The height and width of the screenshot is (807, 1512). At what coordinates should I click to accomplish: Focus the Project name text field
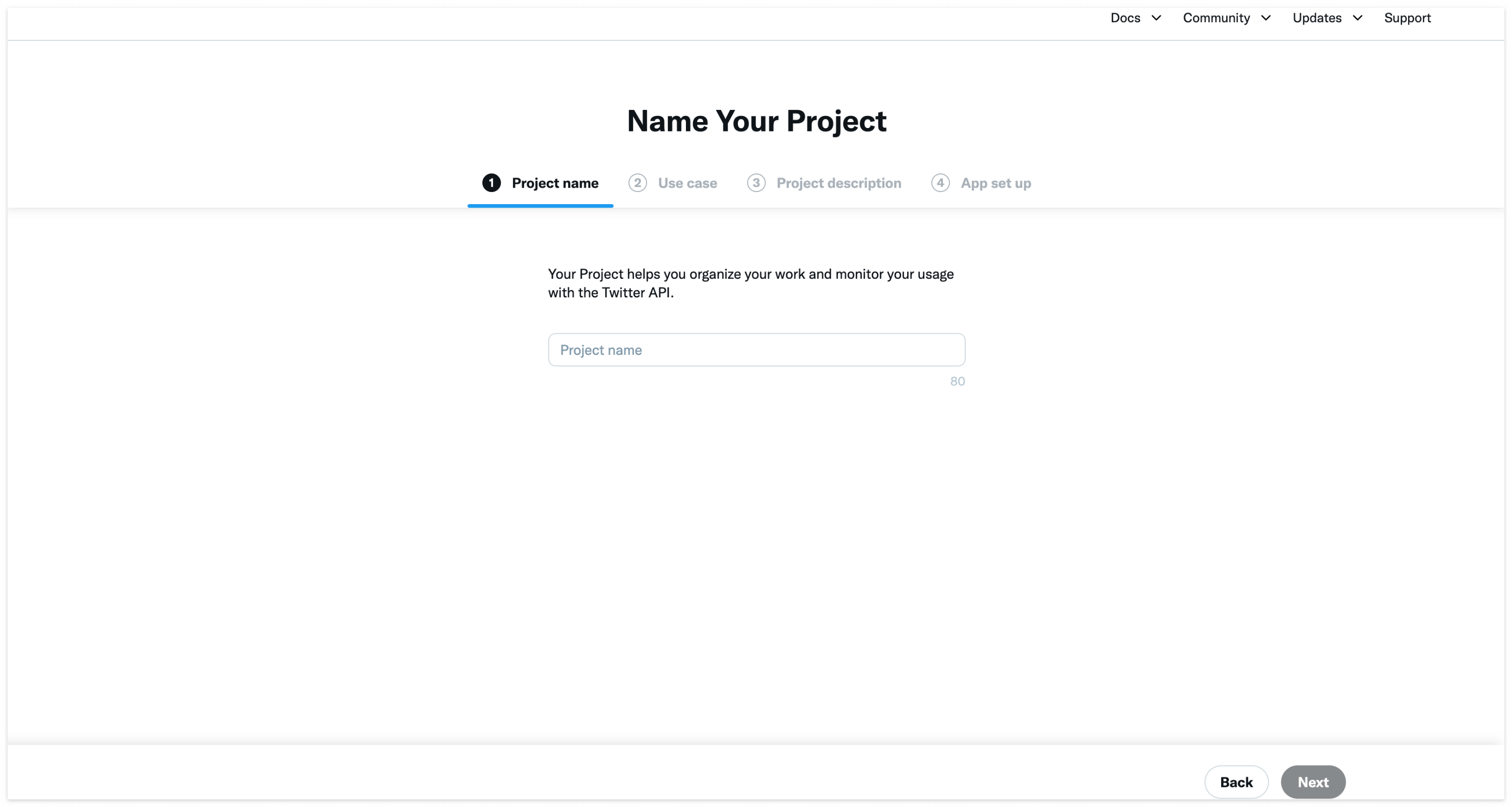point(756,350)
